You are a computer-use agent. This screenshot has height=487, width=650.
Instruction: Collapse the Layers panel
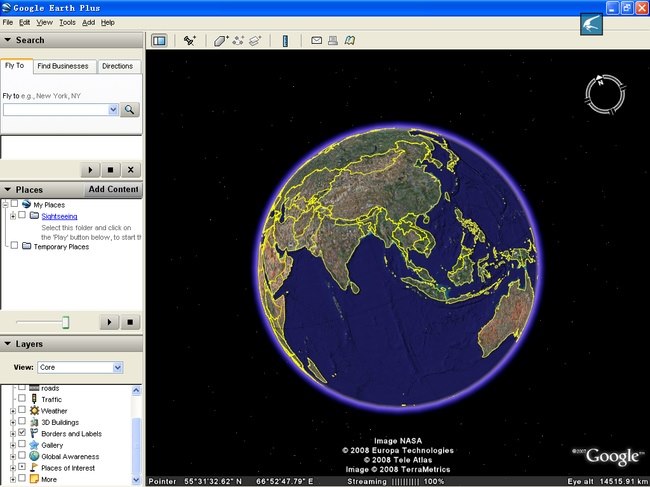[7, 344]
